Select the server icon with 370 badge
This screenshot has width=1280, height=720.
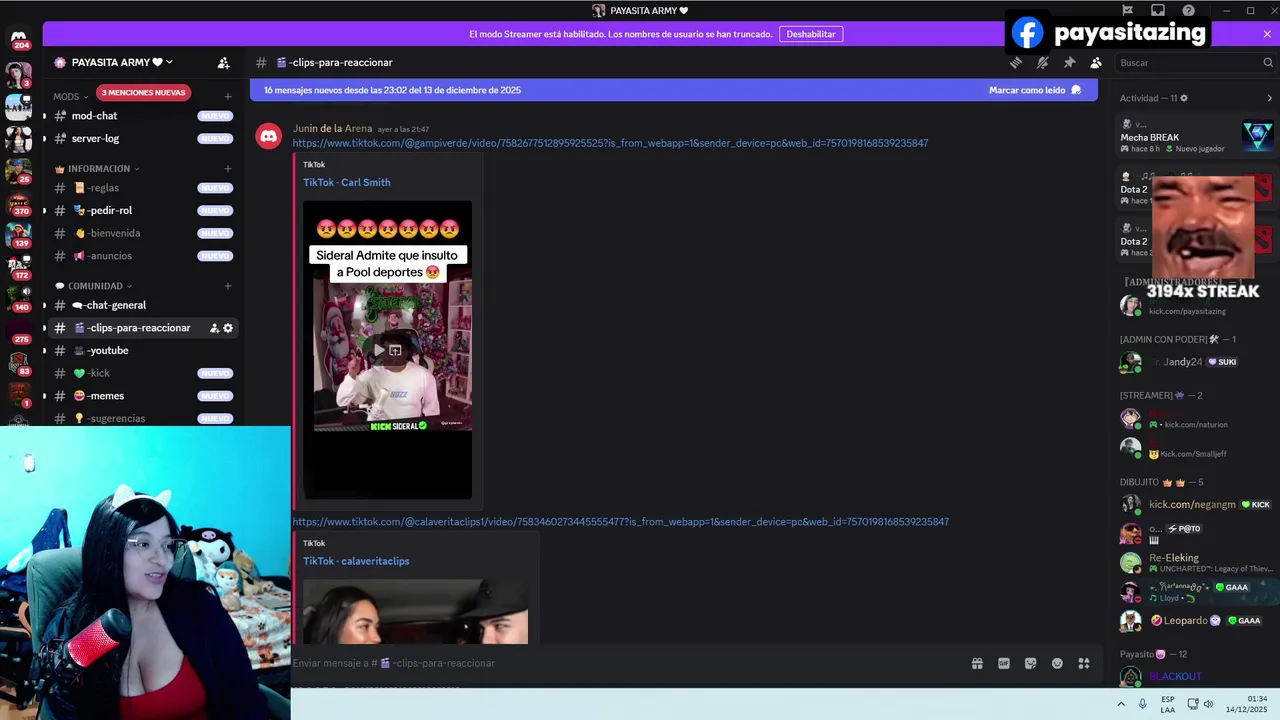click(19, 204)
